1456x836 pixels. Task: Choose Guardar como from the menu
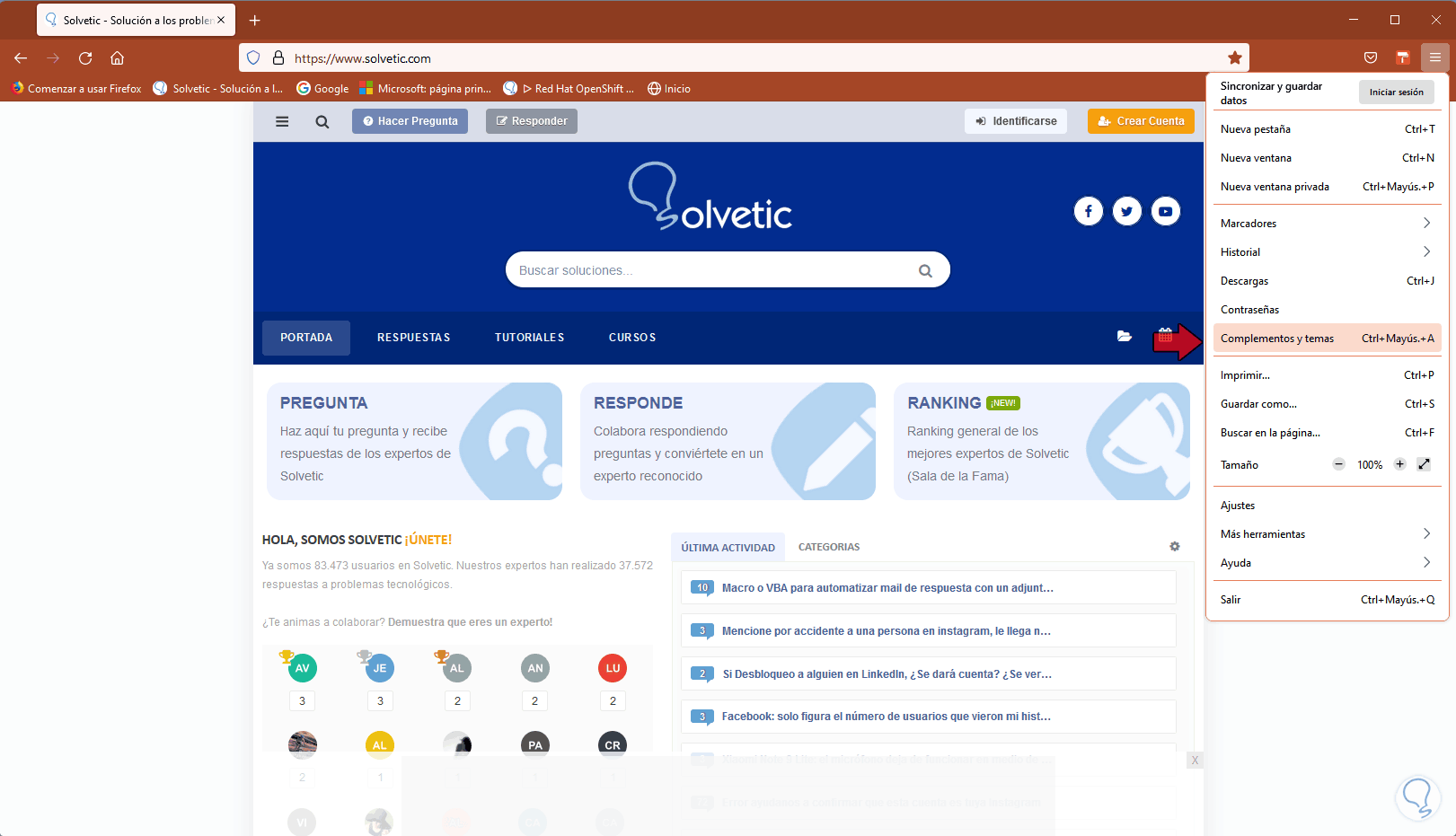[1327, 404]
